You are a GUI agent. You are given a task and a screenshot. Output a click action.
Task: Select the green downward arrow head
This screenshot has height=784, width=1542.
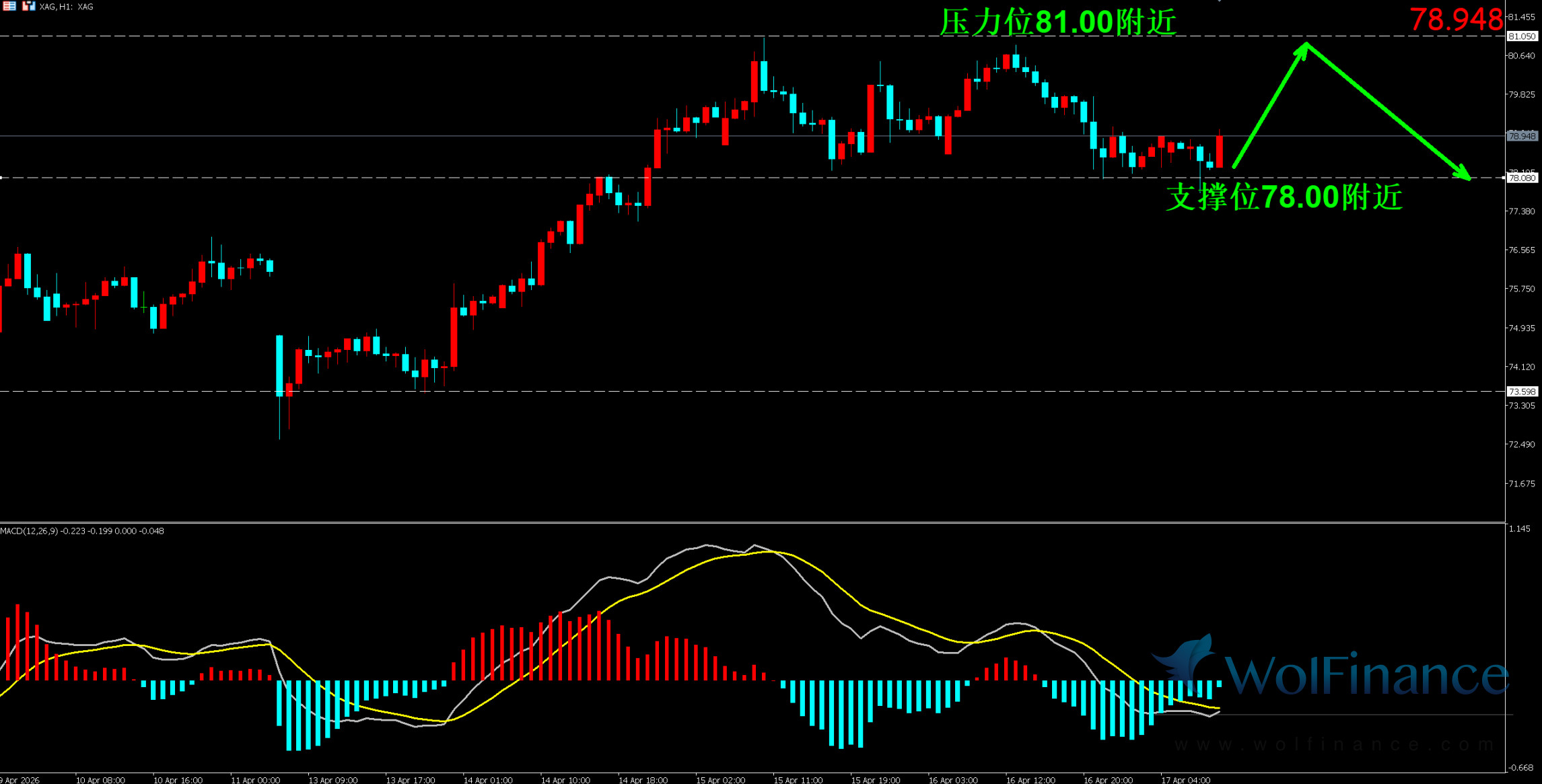(x=1463, y=174)
